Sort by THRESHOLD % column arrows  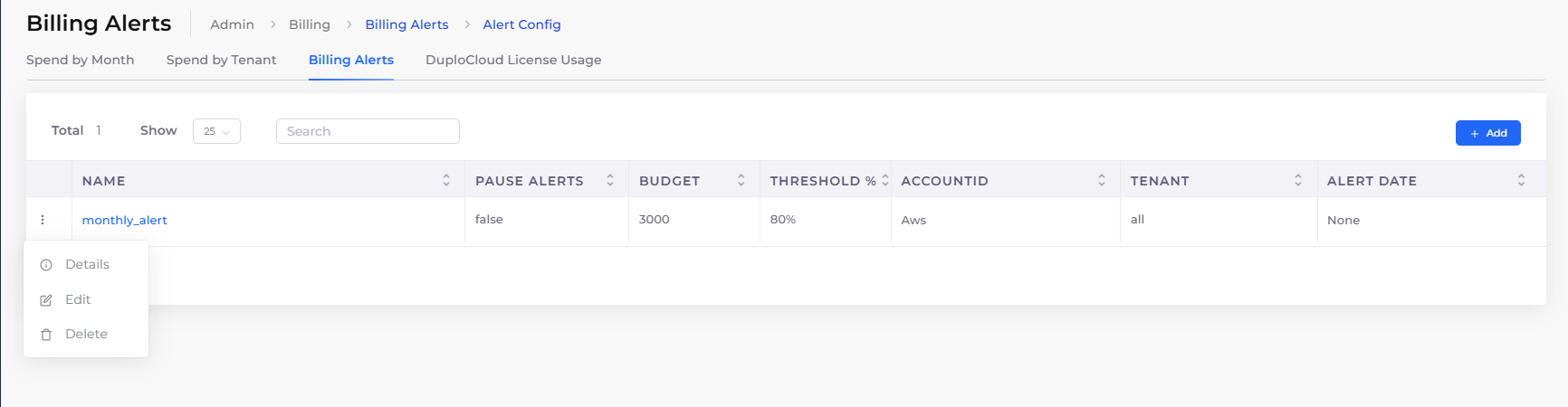(x=884, y=180)
